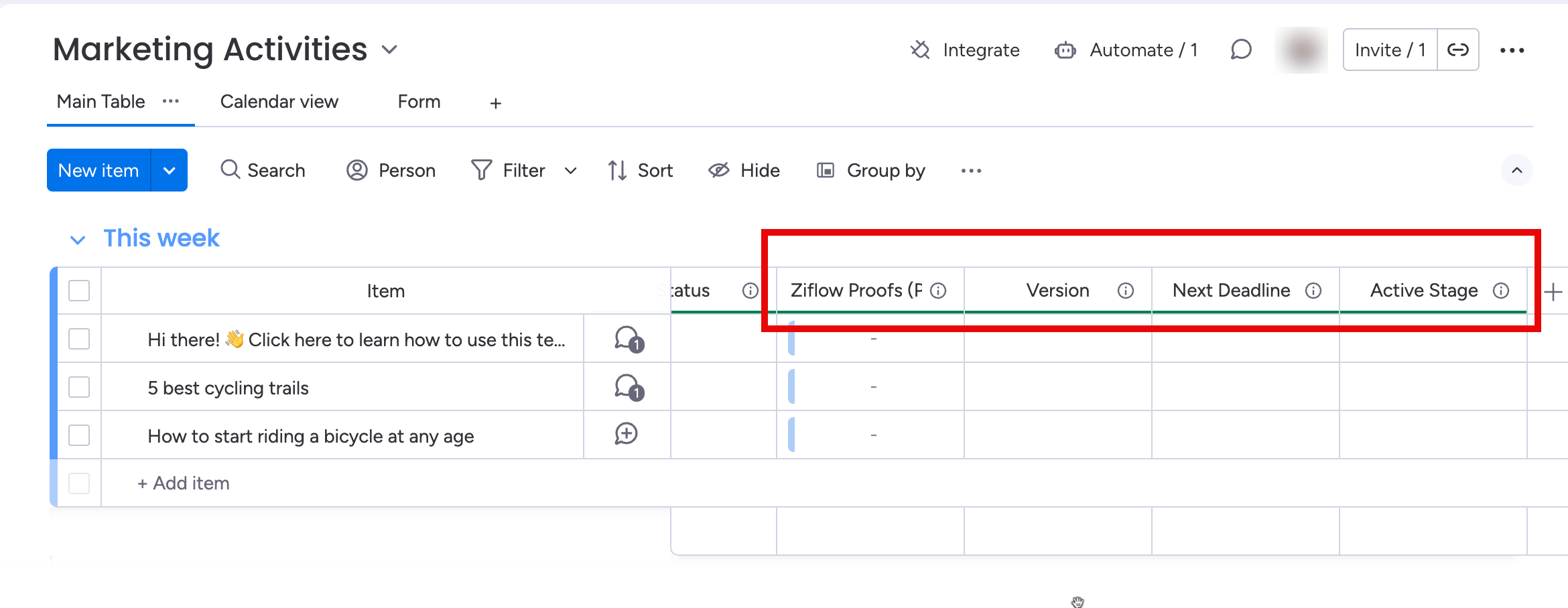Screen dimensions: 1568x608
Task: Collapse the This week group
Action: click(x=78, y=240)
